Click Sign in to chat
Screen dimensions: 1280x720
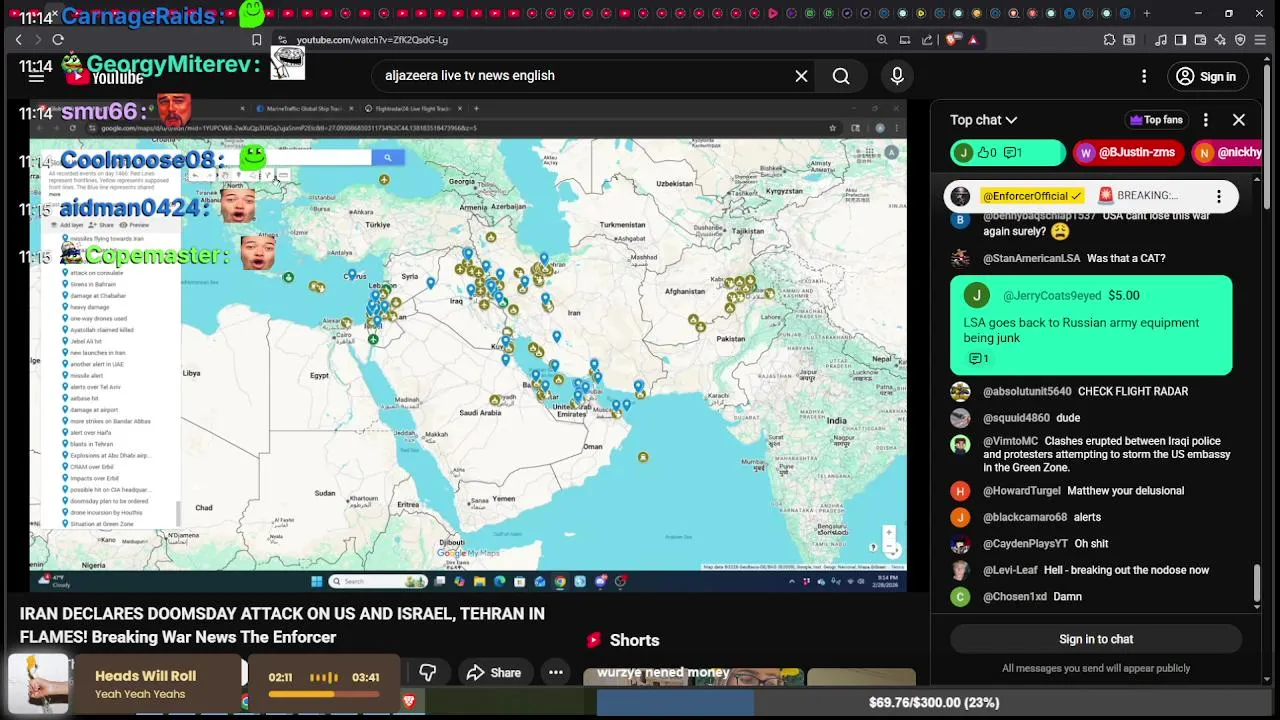pos(1096,639)
